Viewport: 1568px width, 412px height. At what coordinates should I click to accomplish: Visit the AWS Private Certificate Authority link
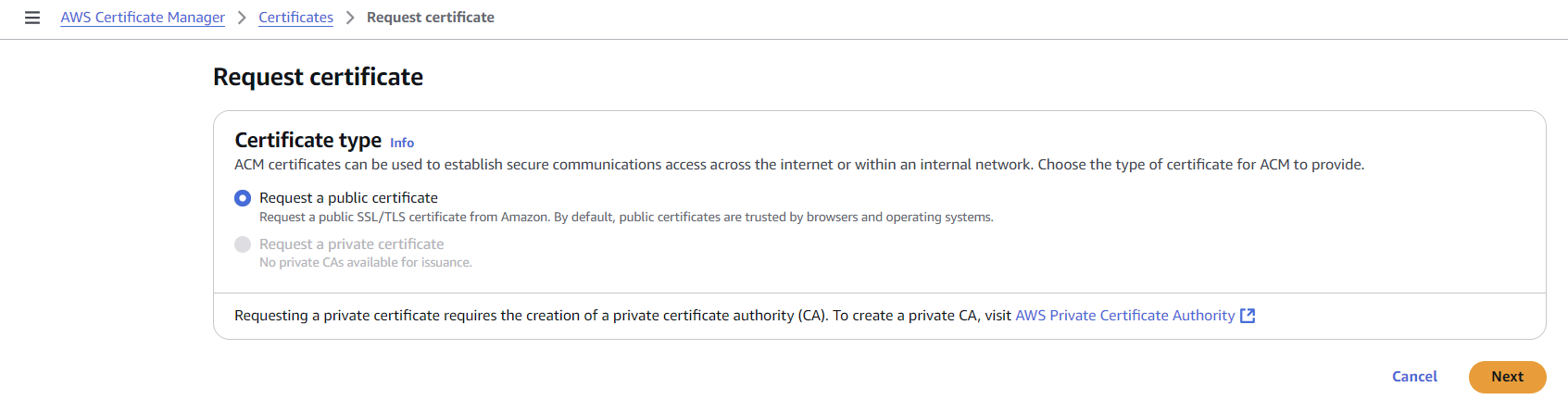(x=1124, y=316)
